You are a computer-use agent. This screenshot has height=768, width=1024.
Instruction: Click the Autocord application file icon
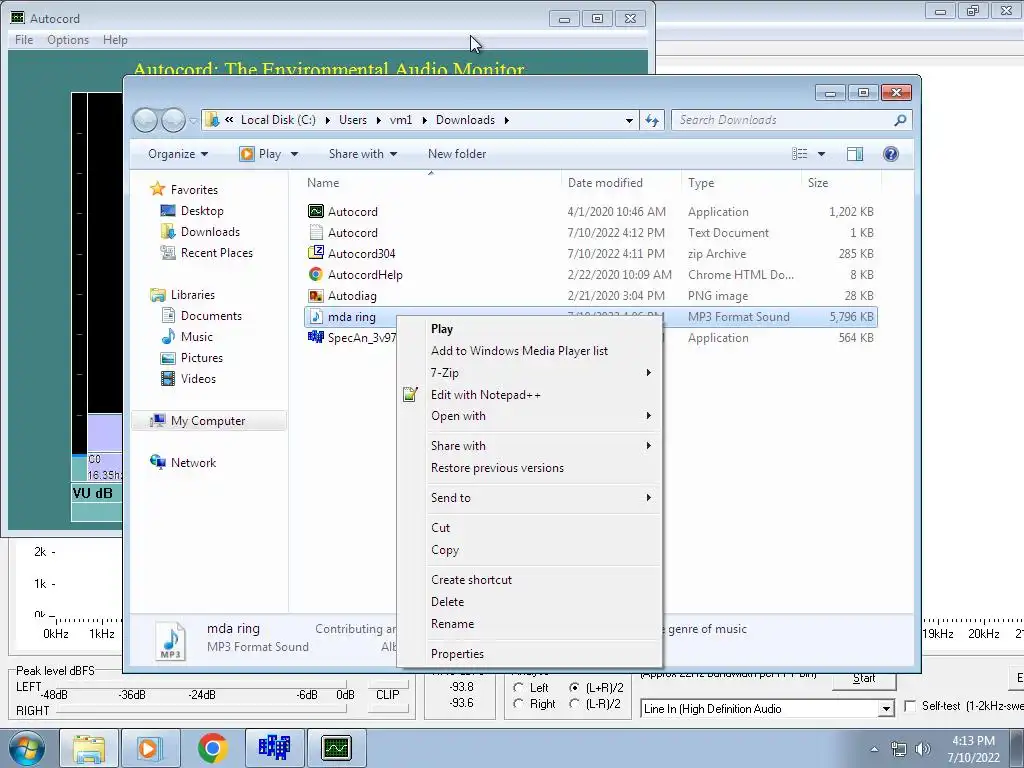[316, 211]
